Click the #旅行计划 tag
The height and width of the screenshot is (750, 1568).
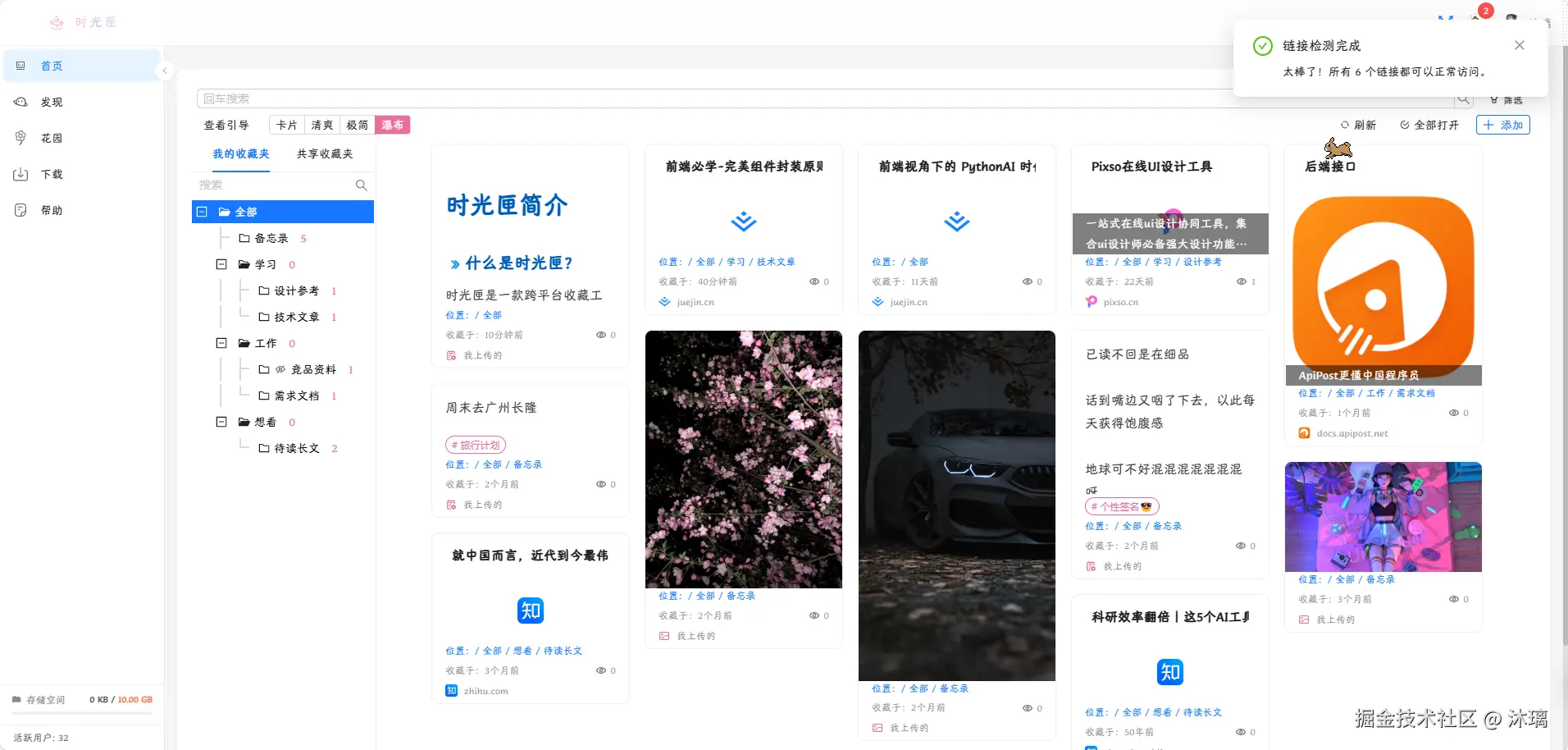click(476, 445)
